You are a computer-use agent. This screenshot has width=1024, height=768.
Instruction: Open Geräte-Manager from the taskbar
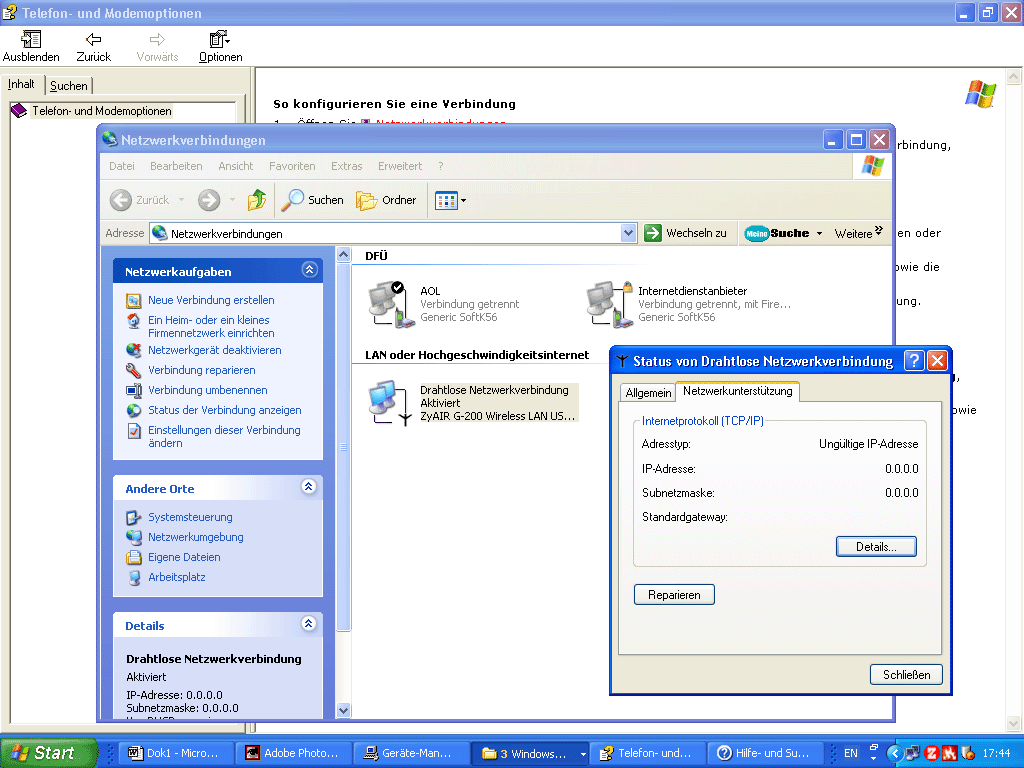click(x=411, y=754)
